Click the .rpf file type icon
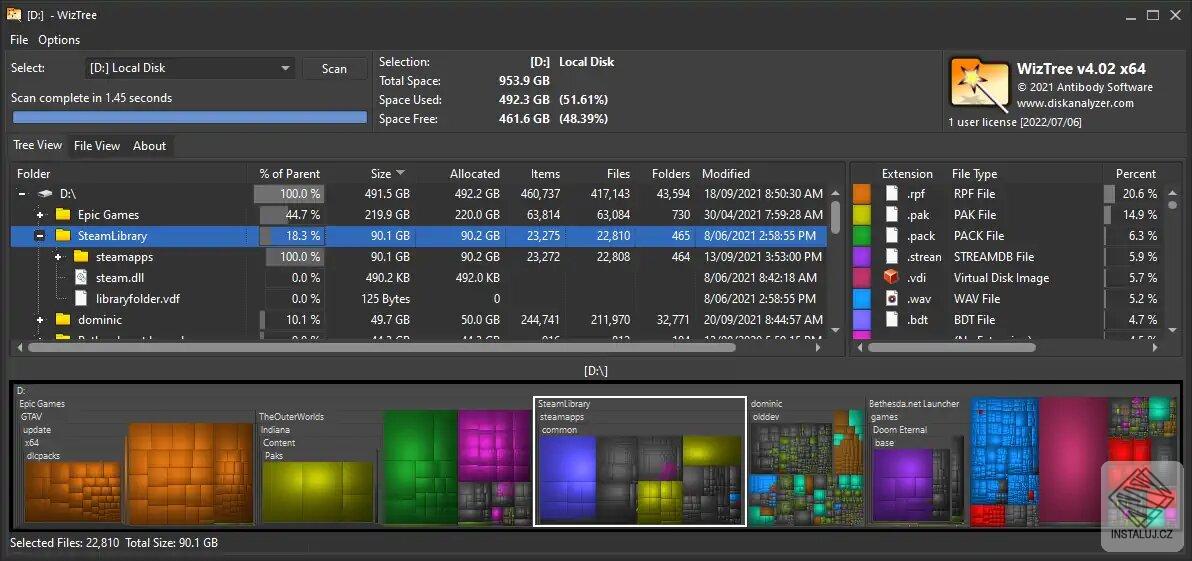 tap(891, 194)
